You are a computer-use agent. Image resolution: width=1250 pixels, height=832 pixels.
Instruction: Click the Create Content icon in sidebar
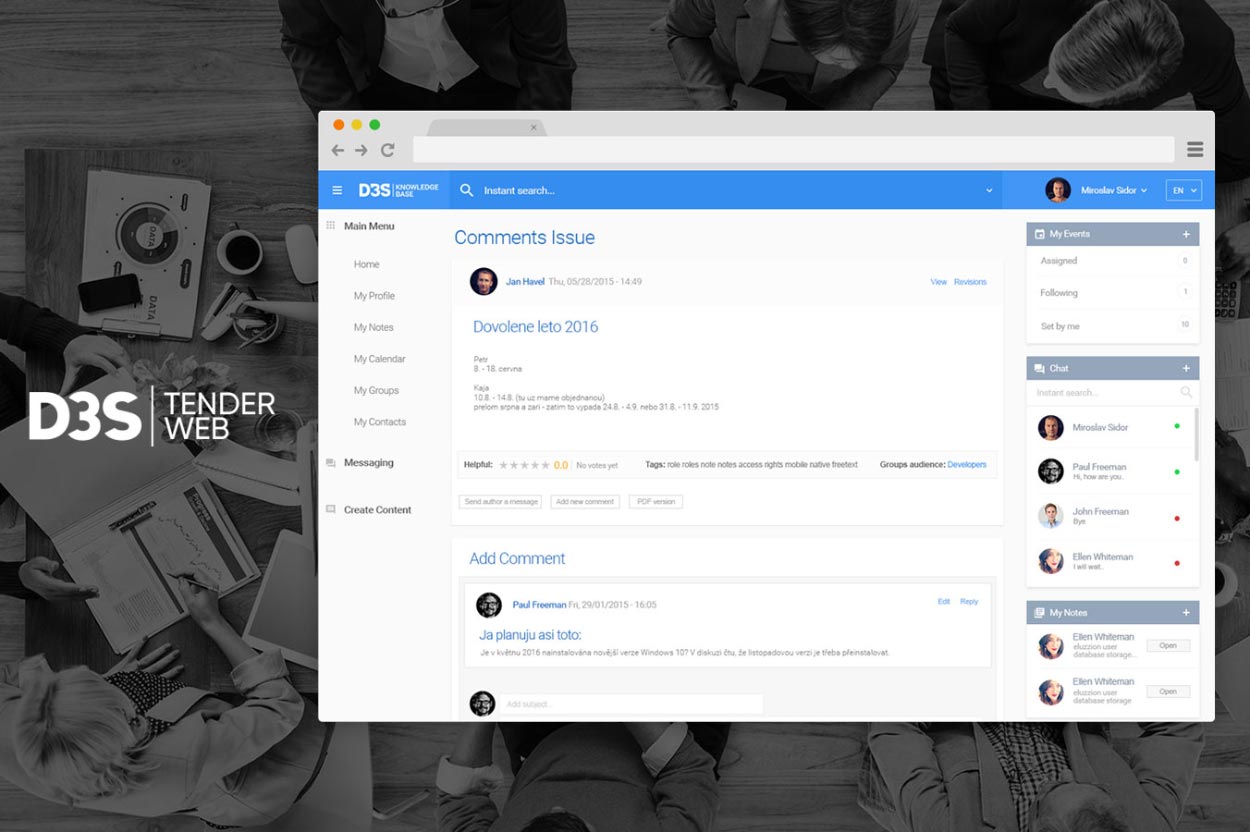tap(331, 509)
